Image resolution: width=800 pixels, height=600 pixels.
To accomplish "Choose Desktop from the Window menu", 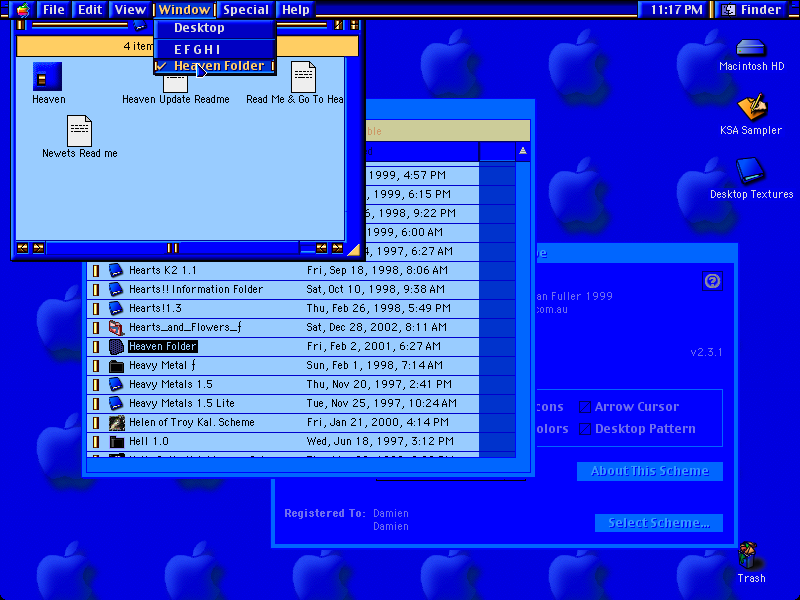I will point(215,28).
